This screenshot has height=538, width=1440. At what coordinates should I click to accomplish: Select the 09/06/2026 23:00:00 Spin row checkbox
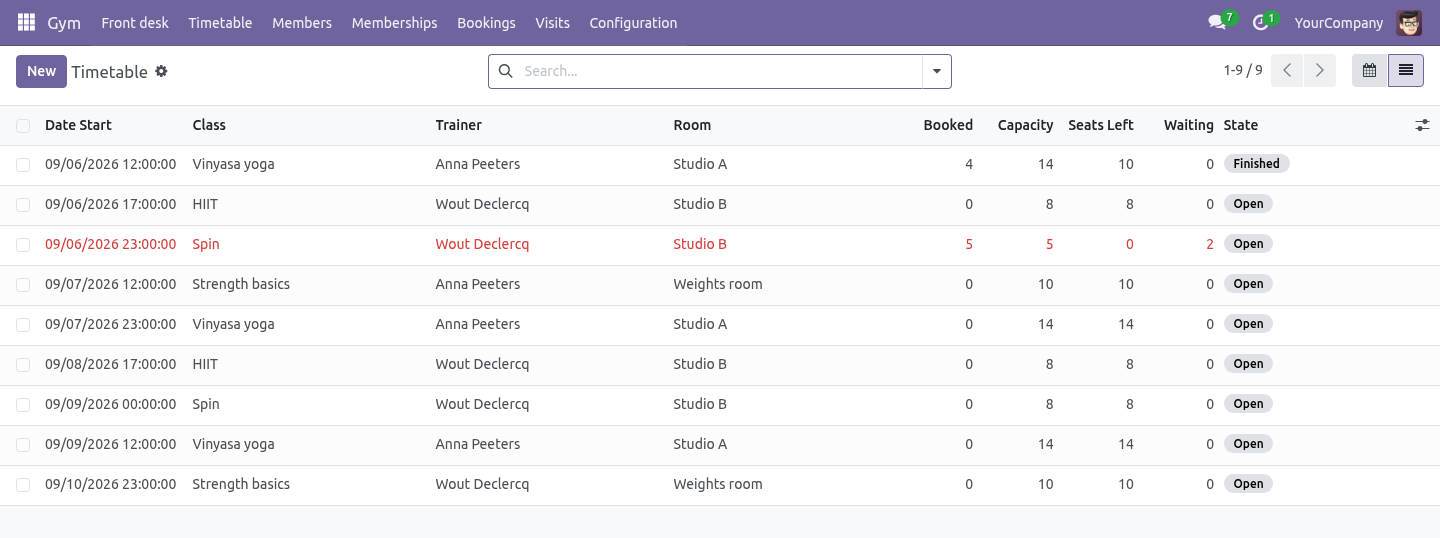pyautogui.click(x=23, y=245)
